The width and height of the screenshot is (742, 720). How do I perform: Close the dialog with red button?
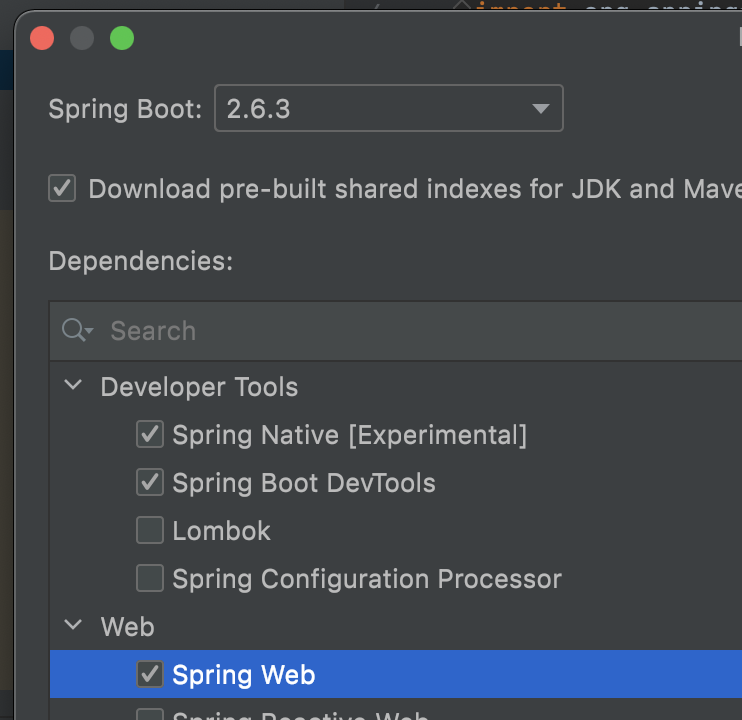click(x=42, y=38)
